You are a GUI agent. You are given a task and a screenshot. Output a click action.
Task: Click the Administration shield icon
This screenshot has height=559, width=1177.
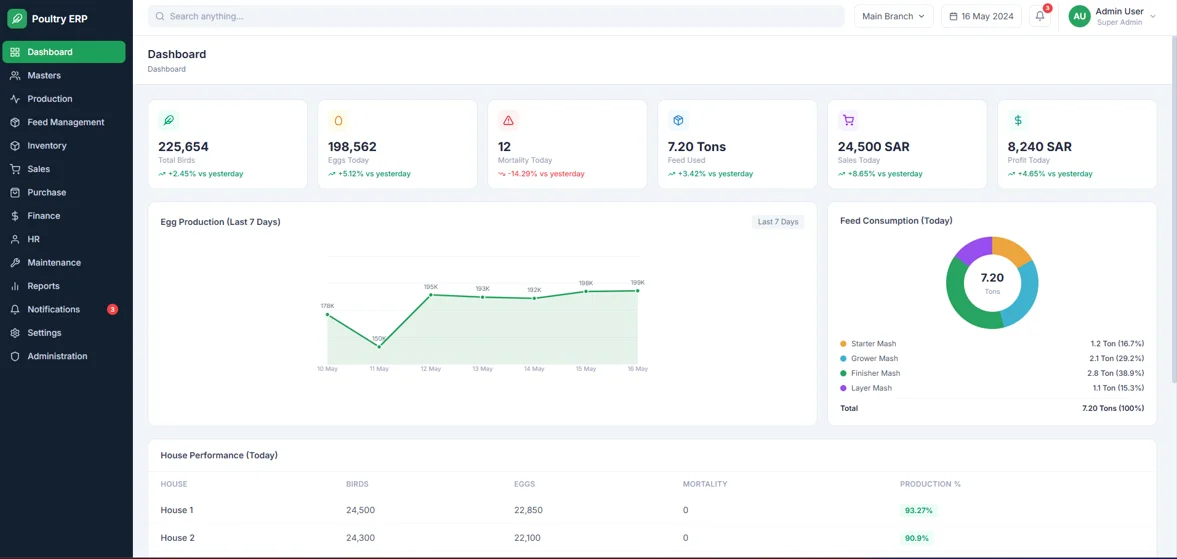point(15,356)
